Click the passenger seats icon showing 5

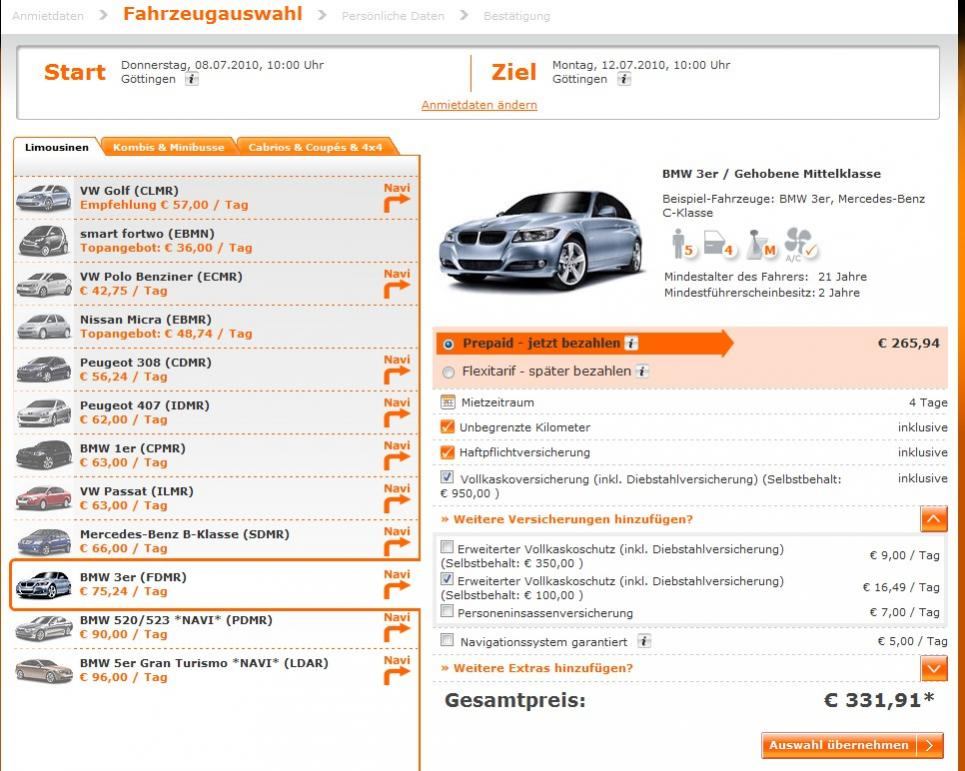(x=683, y=244)
